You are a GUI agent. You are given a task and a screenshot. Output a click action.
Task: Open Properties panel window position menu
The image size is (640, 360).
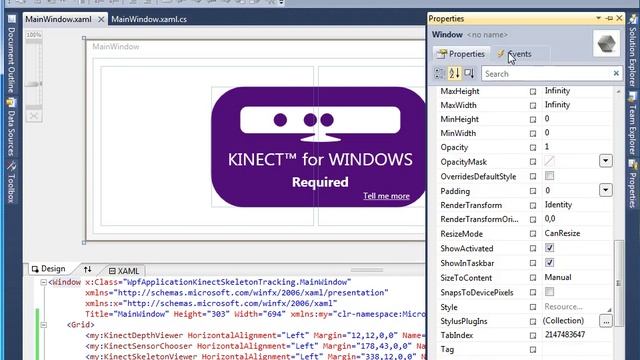(598, 18)
